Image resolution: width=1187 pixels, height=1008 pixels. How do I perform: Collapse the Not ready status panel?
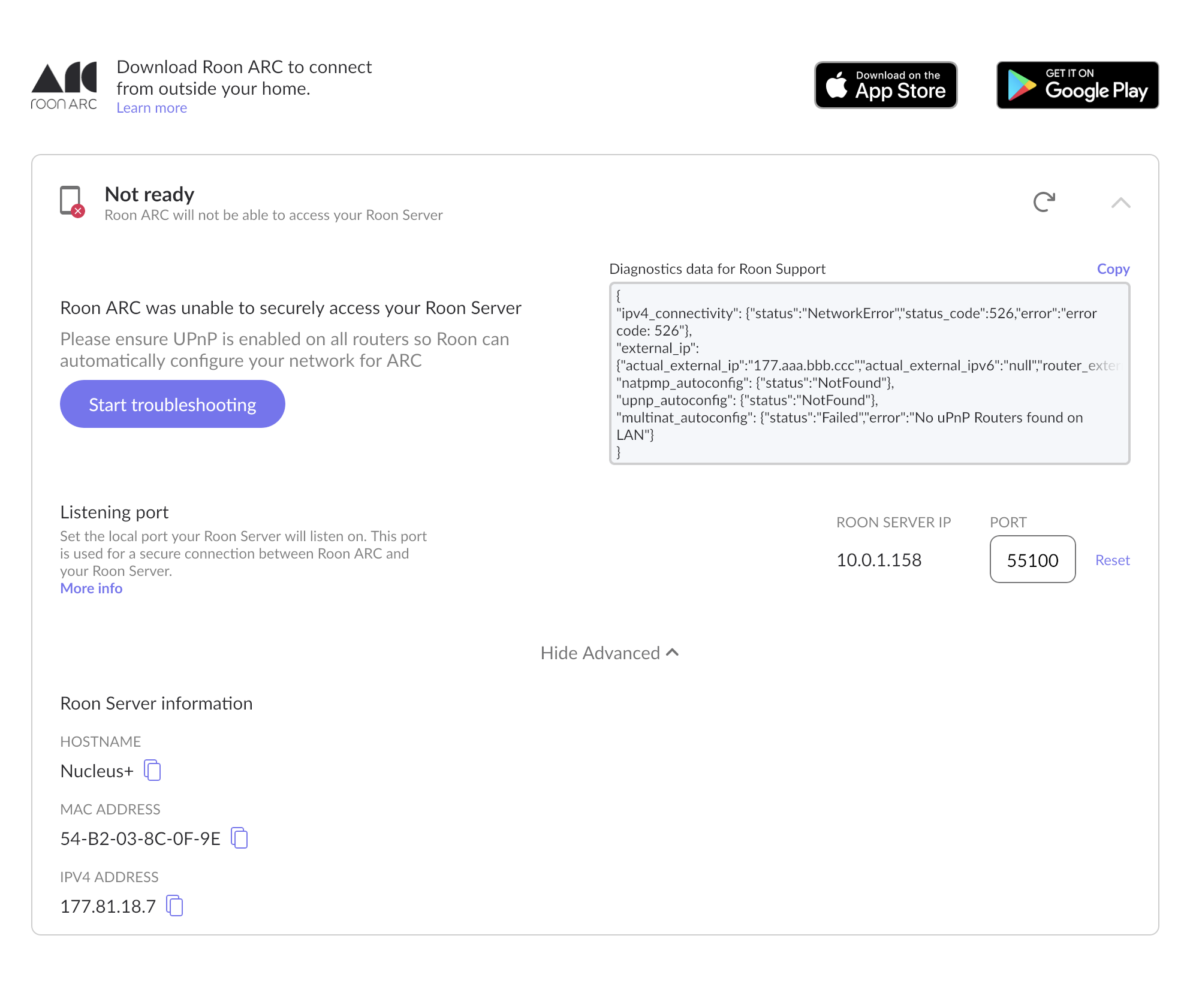(1120, 203)
